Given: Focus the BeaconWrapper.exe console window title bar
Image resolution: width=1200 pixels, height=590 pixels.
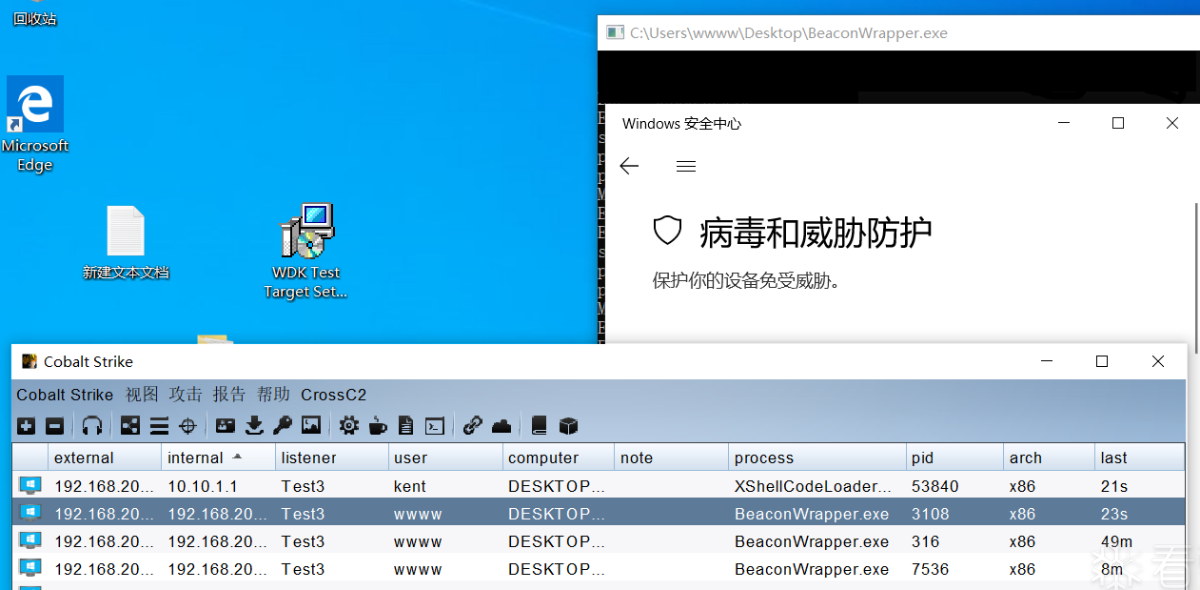Looking at the screenshot, I should click(x=899, y=33).
